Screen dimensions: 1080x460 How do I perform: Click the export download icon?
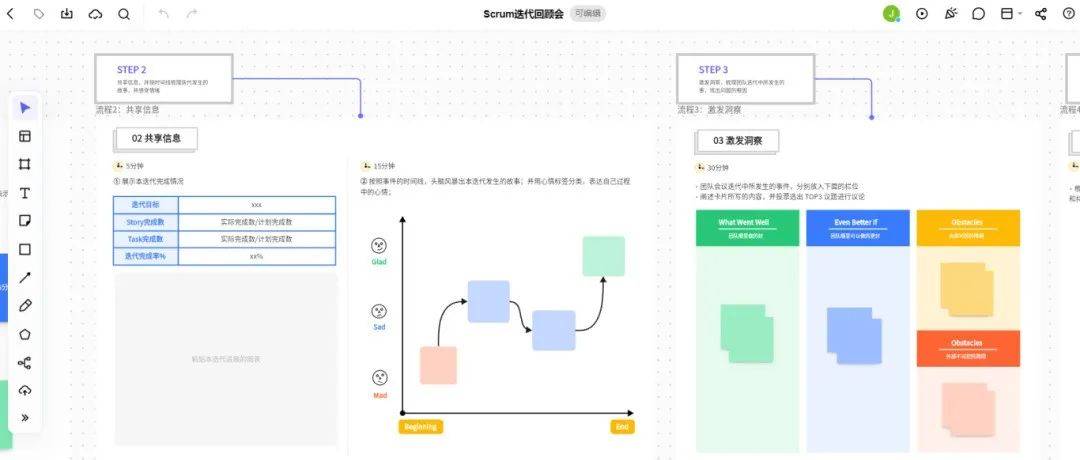click(67, 14)
